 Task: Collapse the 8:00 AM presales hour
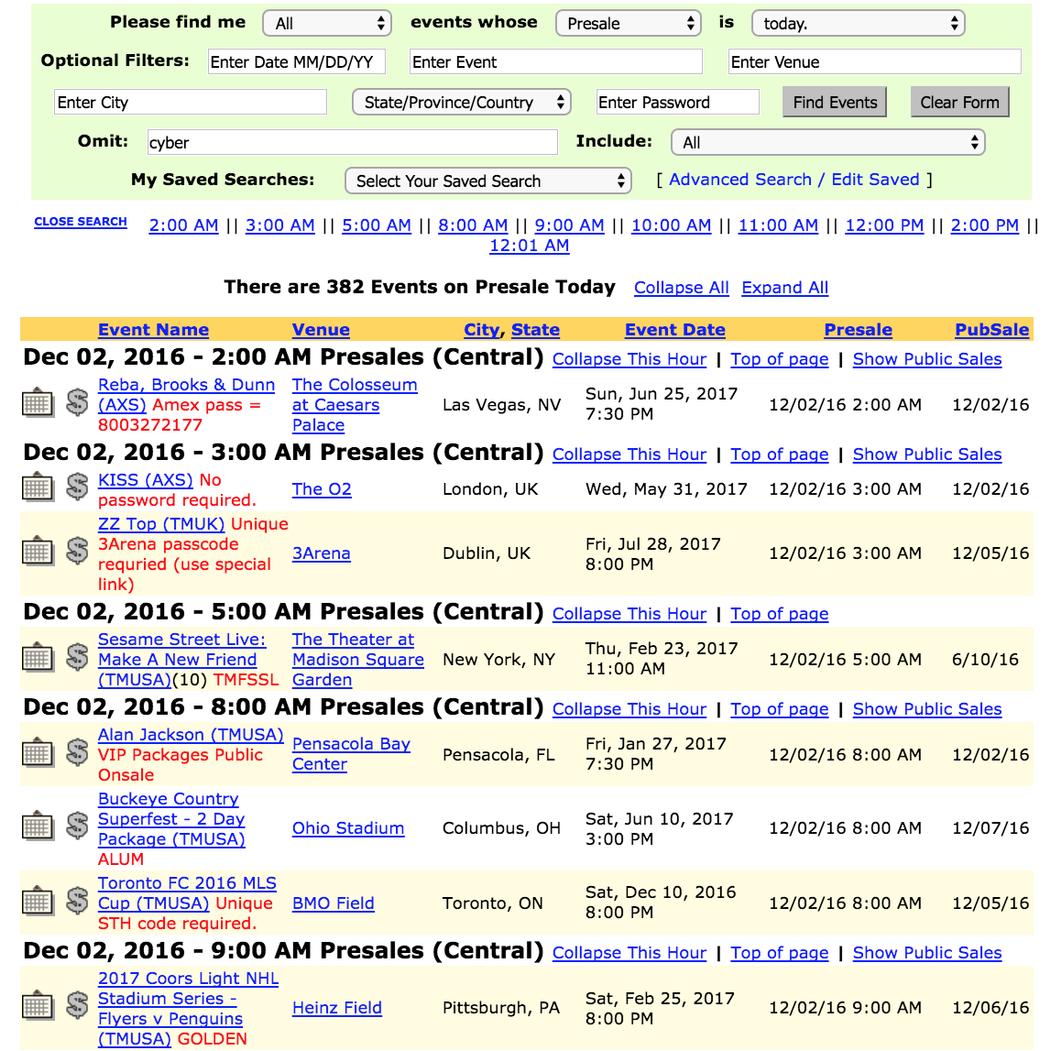[629, 709]
